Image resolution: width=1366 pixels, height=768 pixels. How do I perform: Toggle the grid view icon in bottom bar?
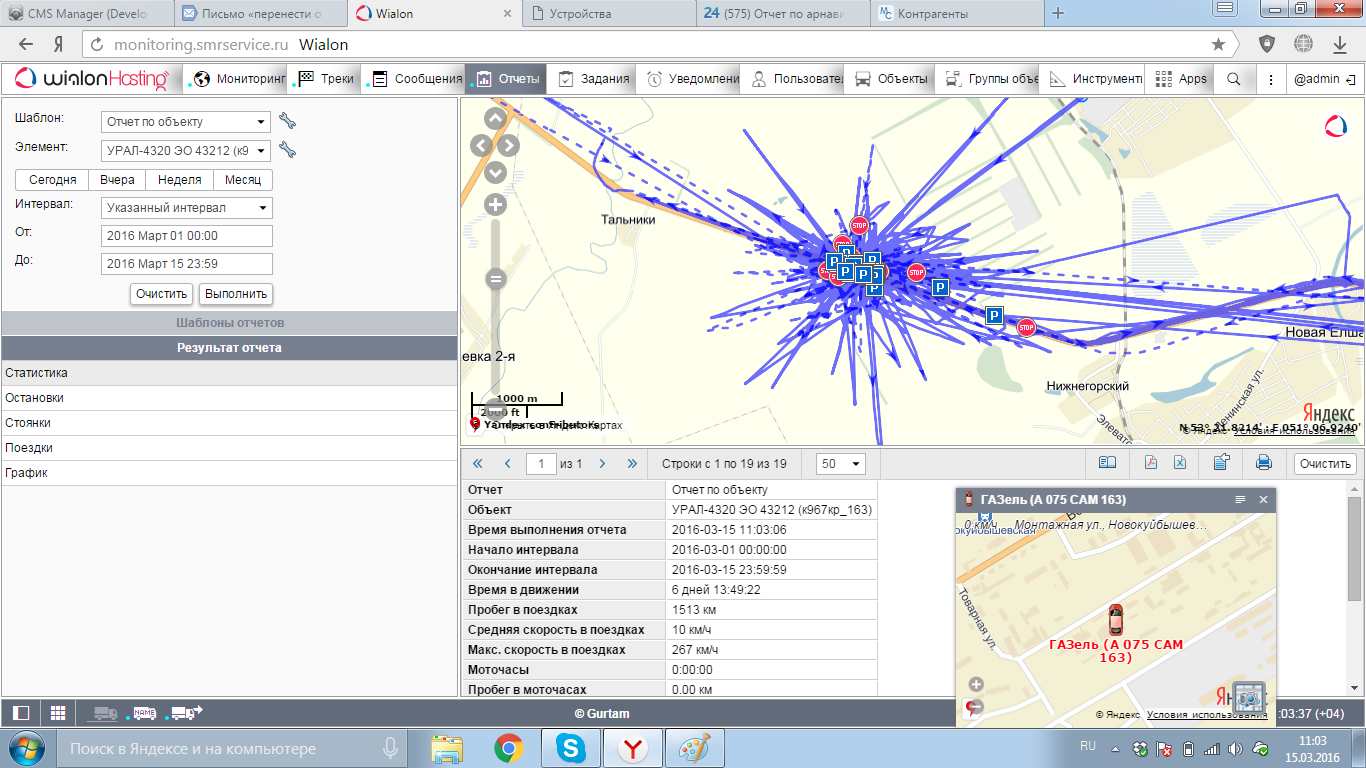point(58,713)
